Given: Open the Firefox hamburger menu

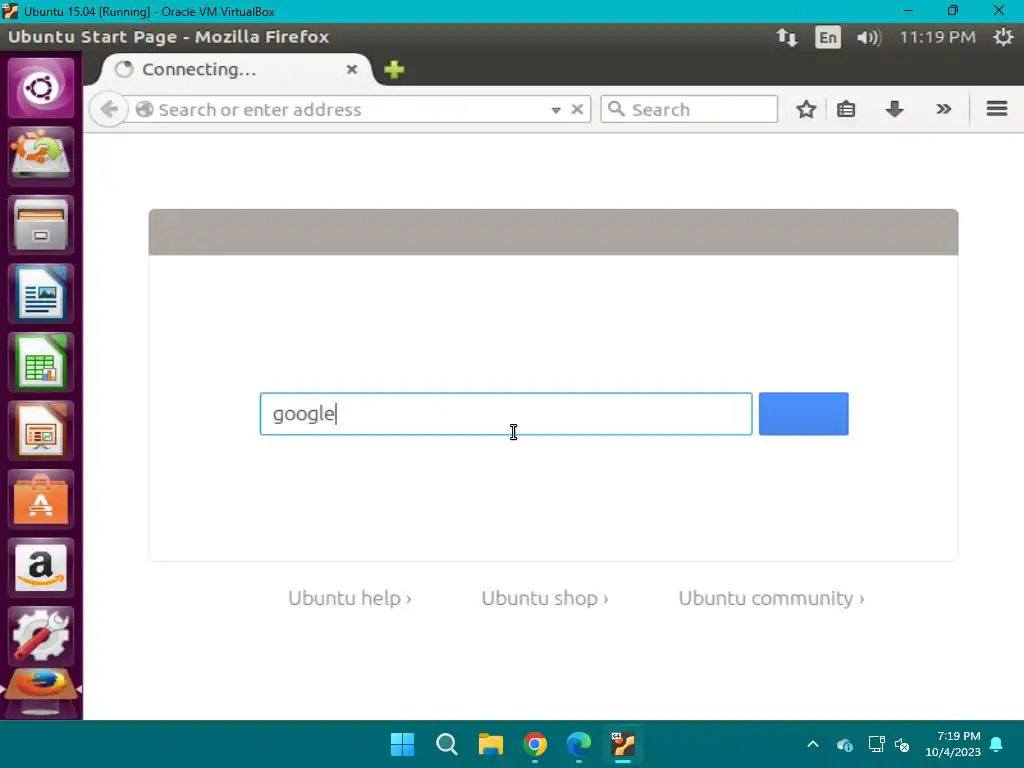Looking at the screenshot, I should (x=997, y=108).
